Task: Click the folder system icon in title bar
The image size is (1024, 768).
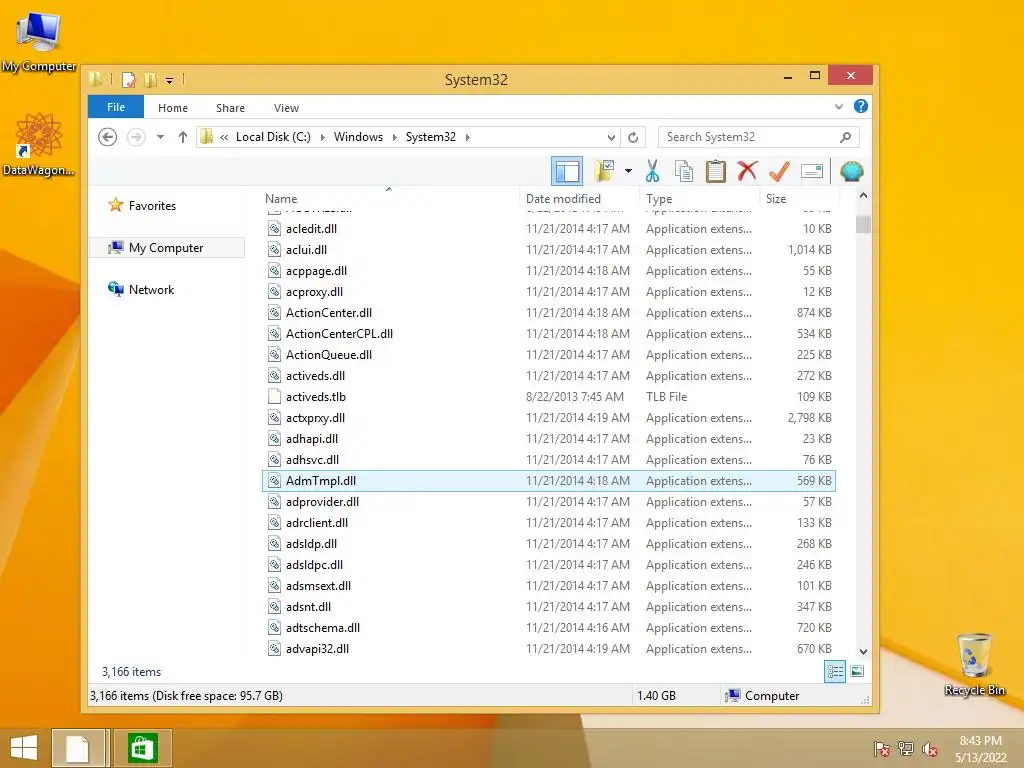Action: (96, 80)
